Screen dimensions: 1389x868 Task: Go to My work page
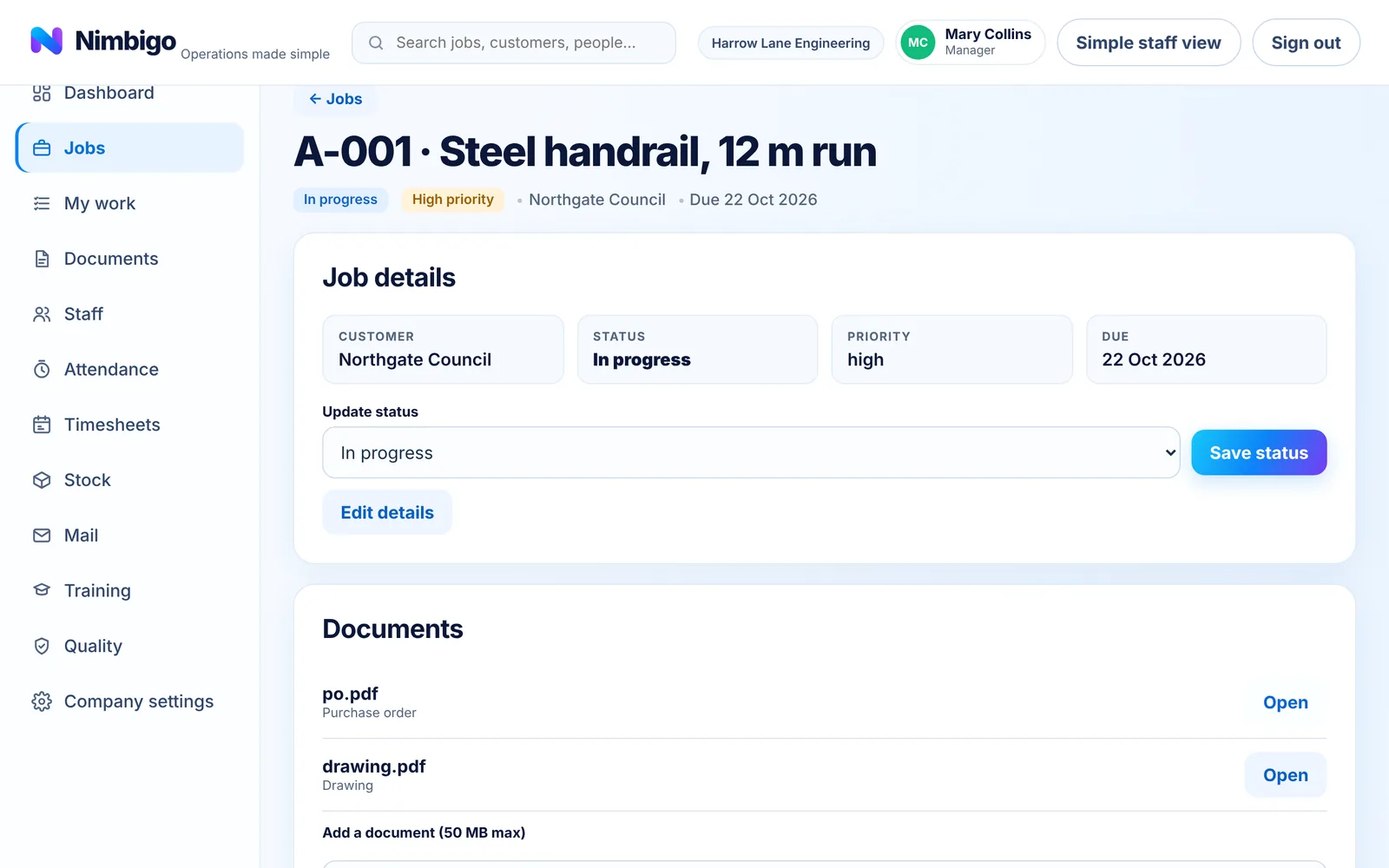point(130,203)
